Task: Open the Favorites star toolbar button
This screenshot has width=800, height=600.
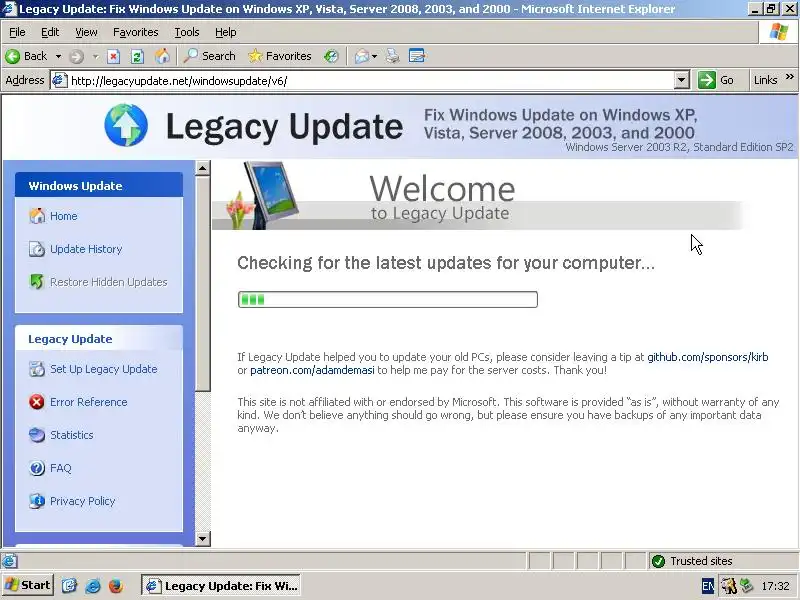Action: (x=280, y=56)
